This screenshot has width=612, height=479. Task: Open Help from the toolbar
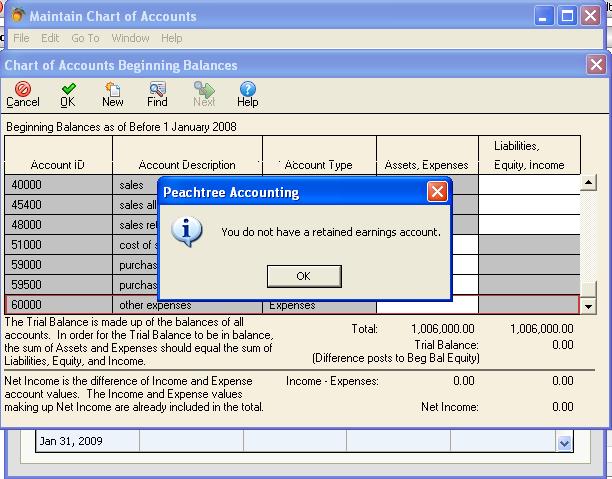coord(247,94)
